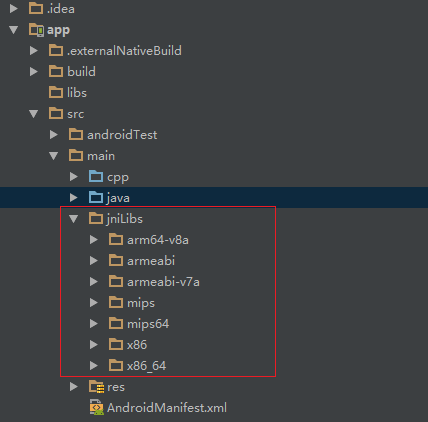Viewport: 428px width, 422px height.
Task: Select the armeabi label
Action: [x=151, y=261]
